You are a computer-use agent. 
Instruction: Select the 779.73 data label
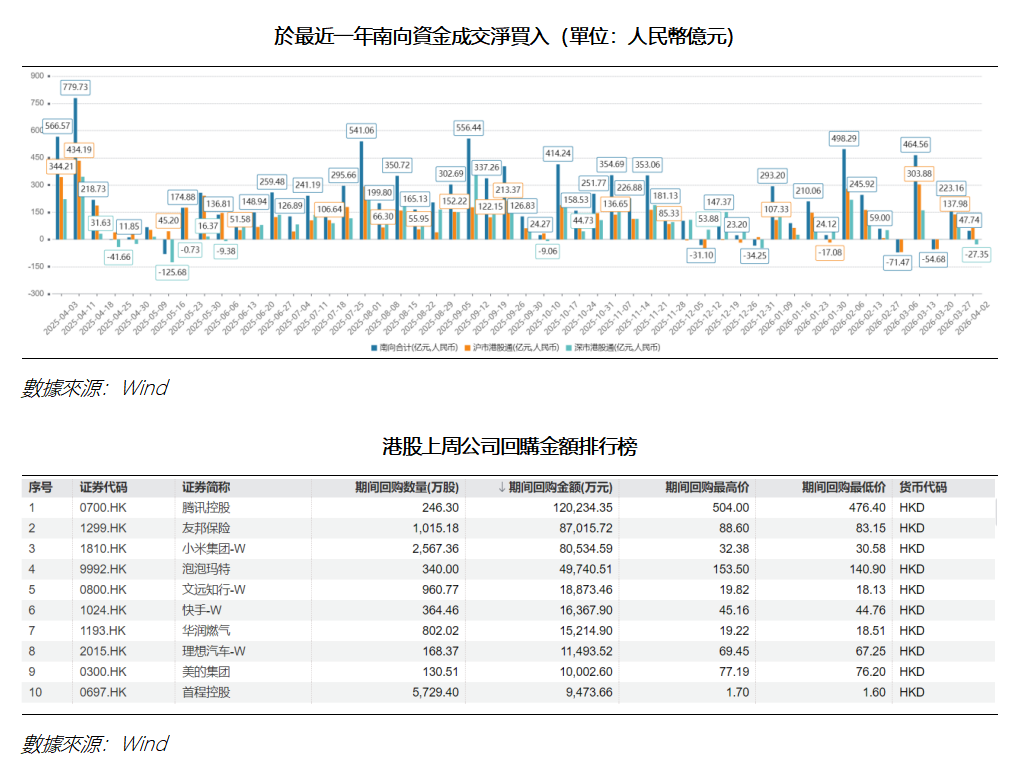[x=75, y=87]
